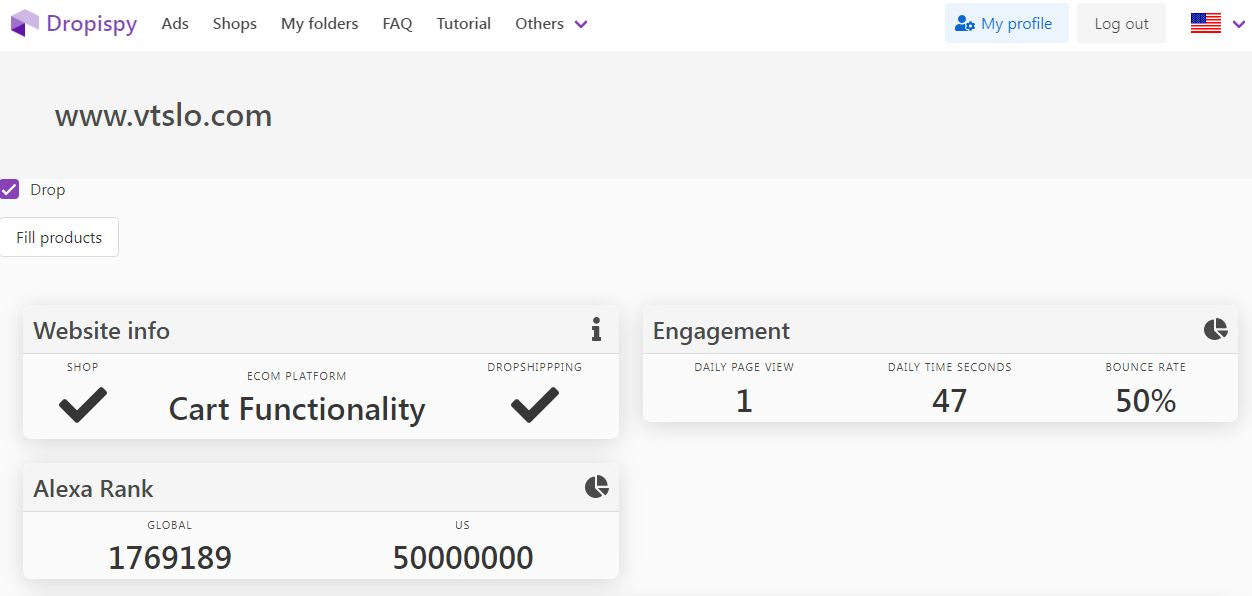Open the Tutorial section

[x=463, y=23]
